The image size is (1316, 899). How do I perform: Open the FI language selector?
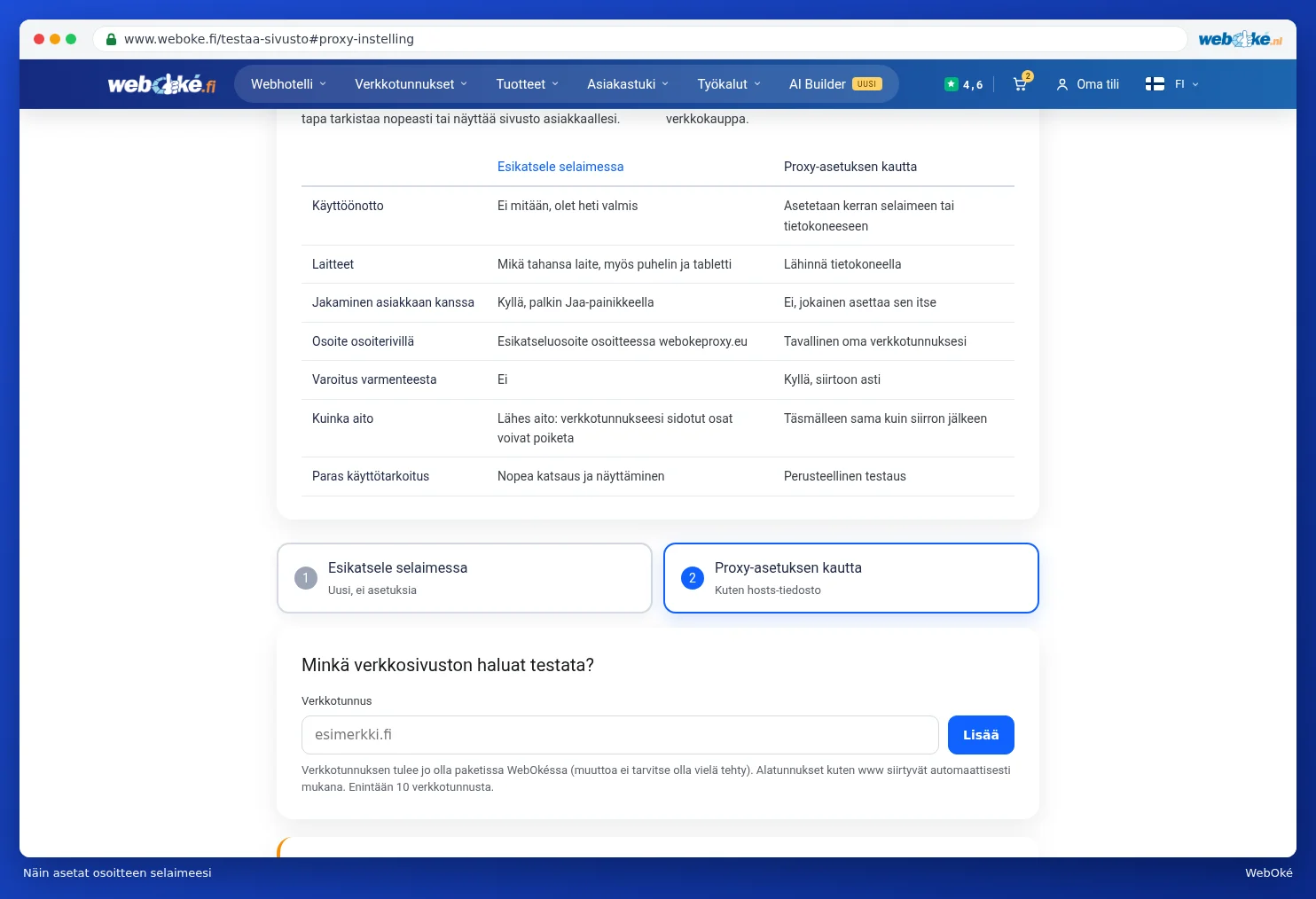pos(1187,84)
